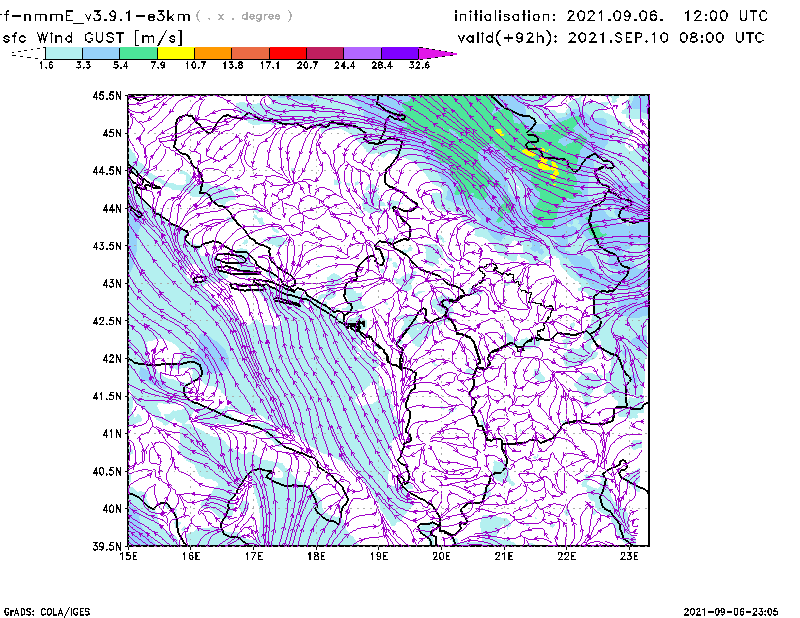Click the 45N latitude label
The width and height of the screenshot is (800, 618).
point(112,133)
